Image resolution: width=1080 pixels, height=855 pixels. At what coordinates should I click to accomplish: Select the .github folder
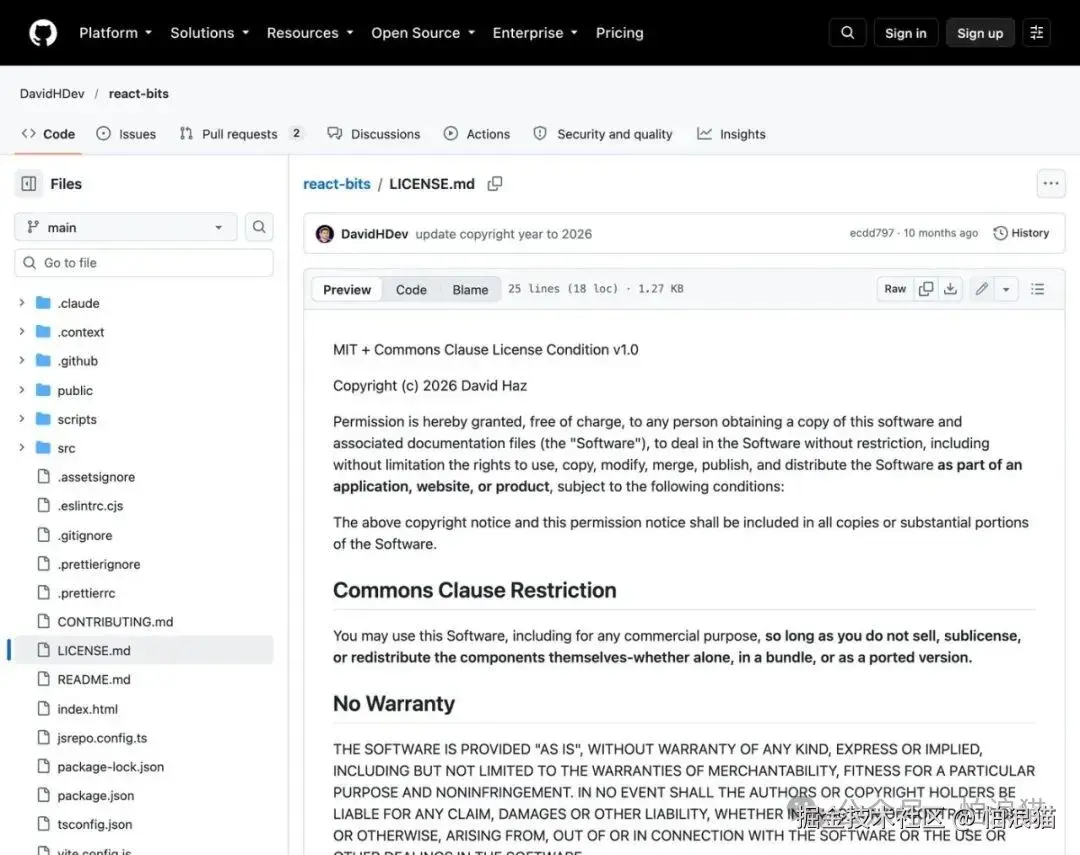77,361
